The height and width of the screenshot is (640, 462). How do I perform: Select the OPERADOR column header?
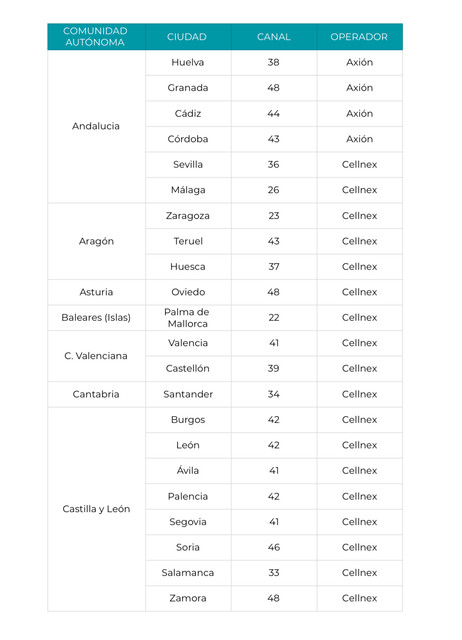click(360, 37)
